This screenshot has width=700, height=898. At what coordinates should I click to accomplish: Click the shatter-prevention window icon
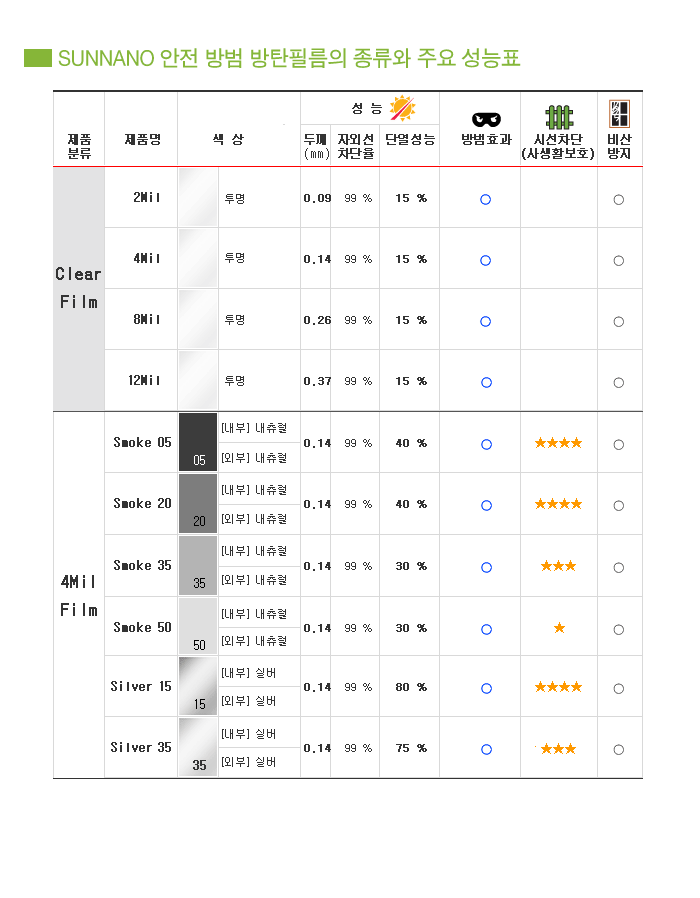point(619,113)
